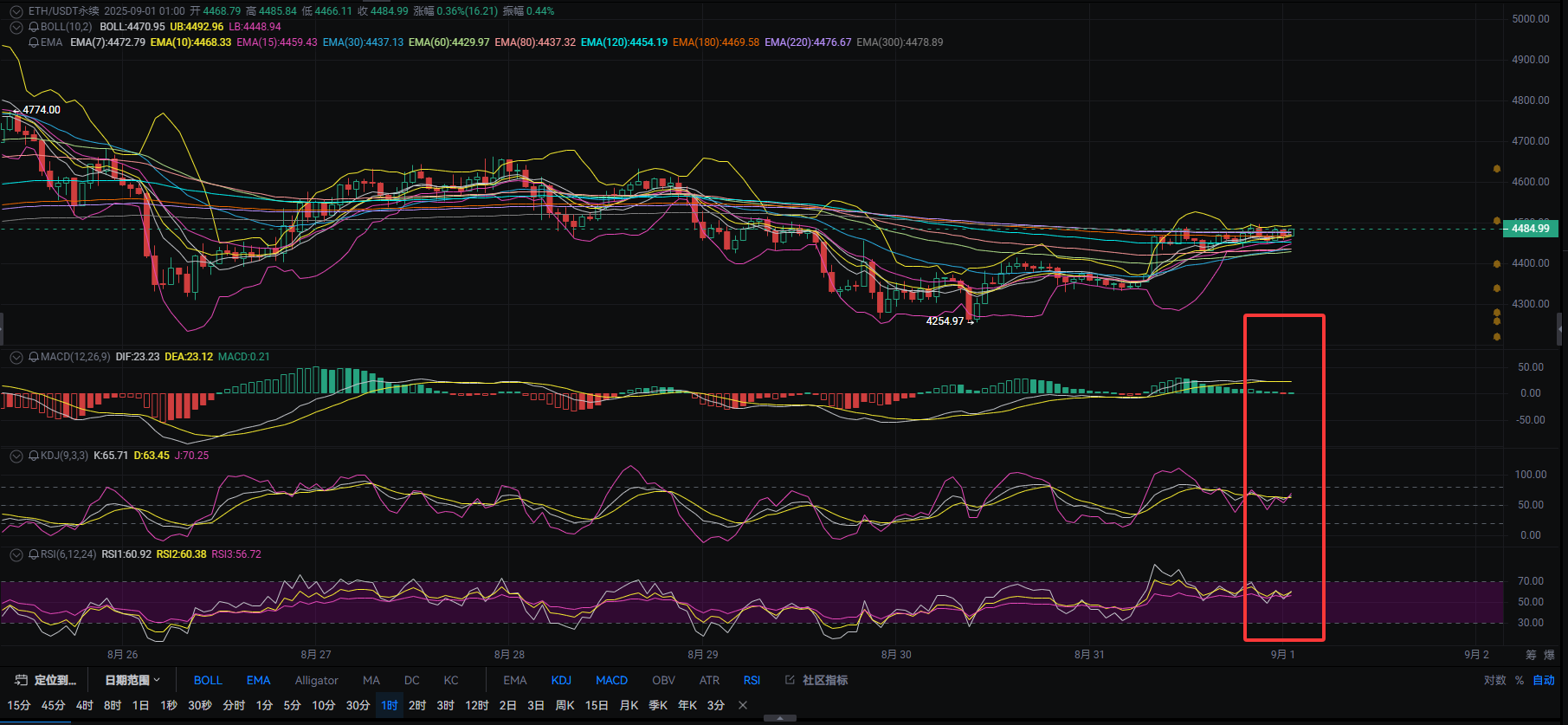This screenshot has width=1568, height=725.
Task: Collapse the ETH/USDT永续 header chevron
Action: (x=16, y=11)
